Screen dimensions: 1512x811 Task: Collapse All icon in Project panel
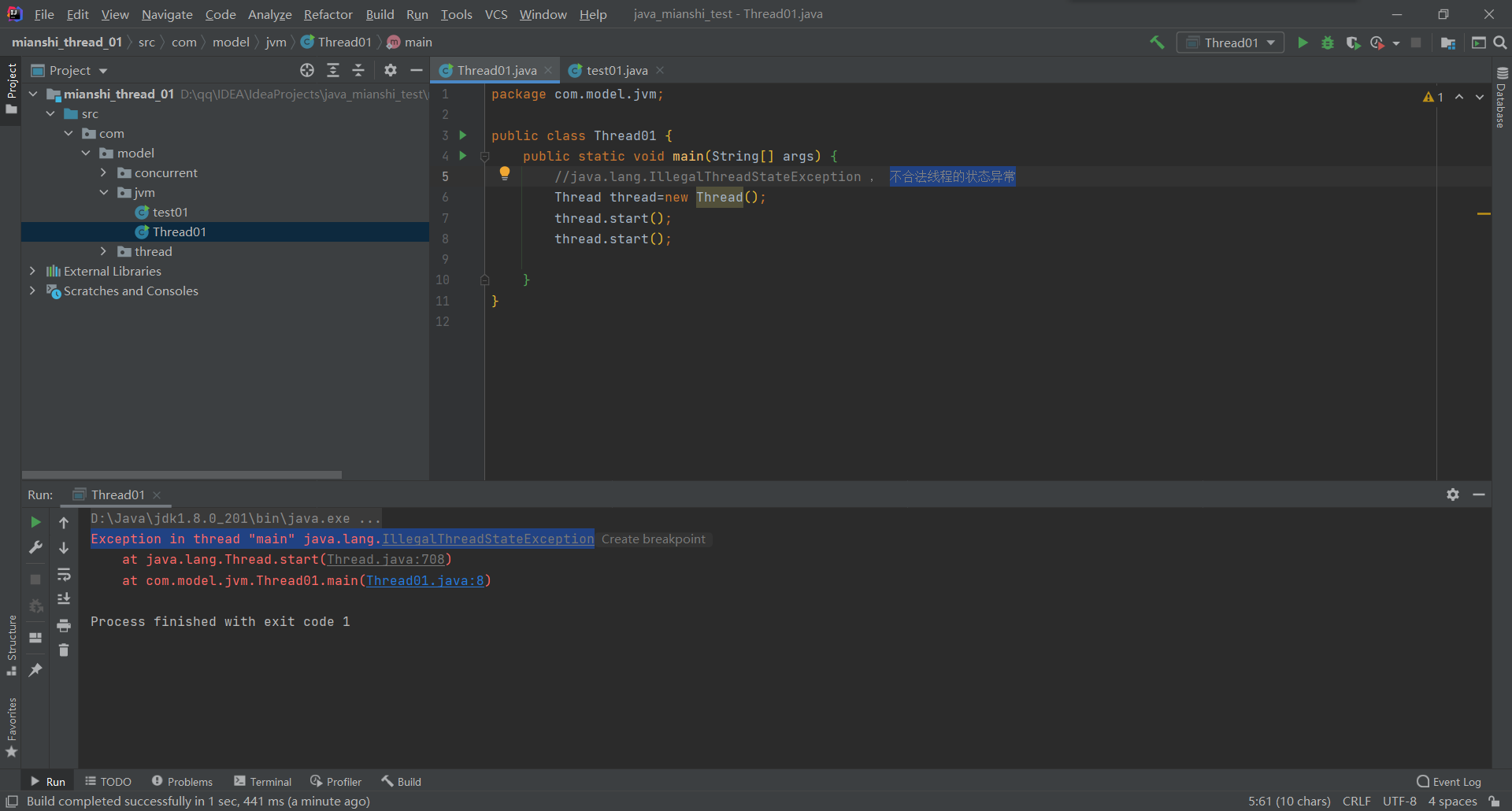click(358, 70)
